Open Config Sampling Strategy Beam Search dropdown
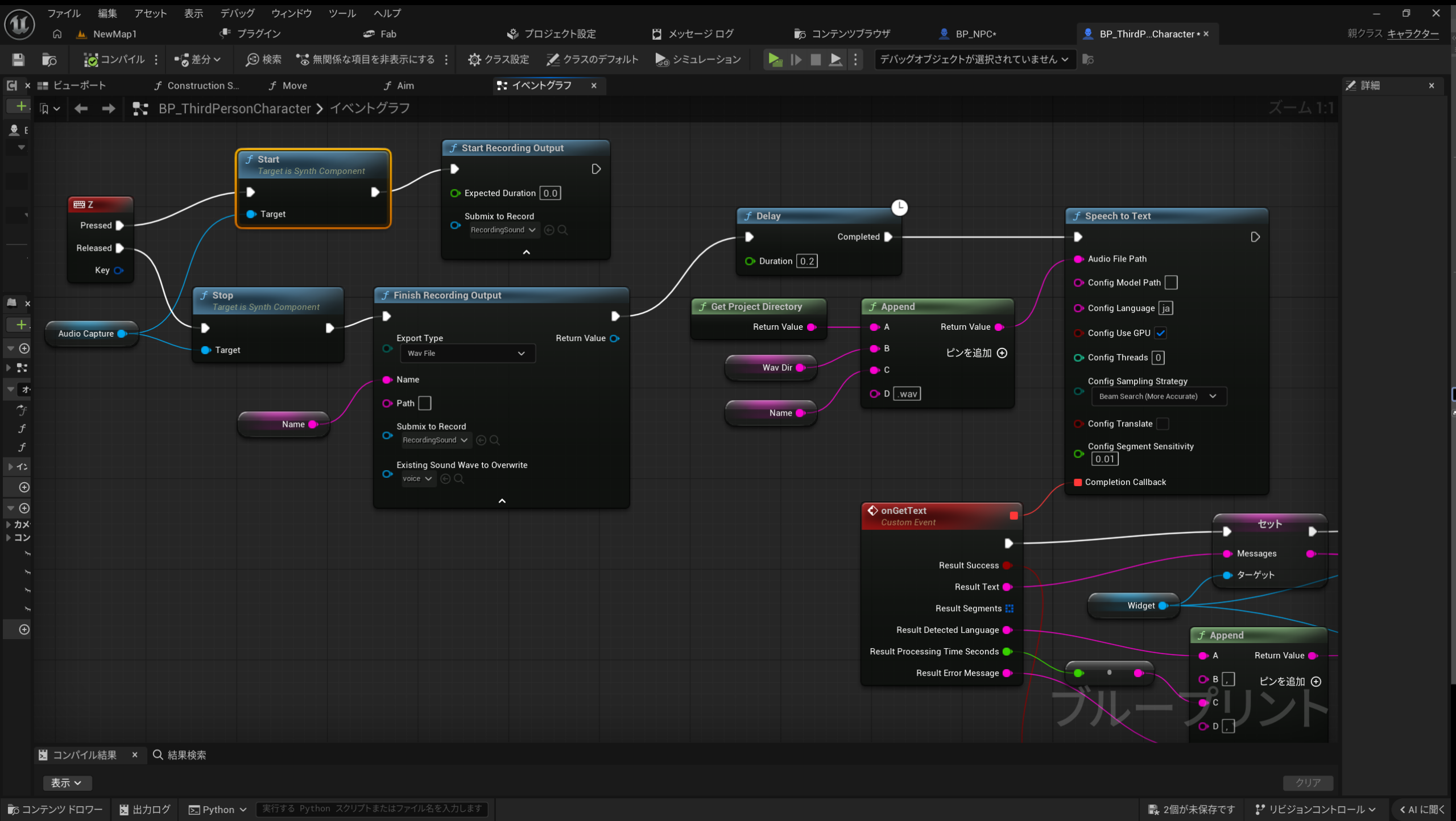 (1158, 396)
